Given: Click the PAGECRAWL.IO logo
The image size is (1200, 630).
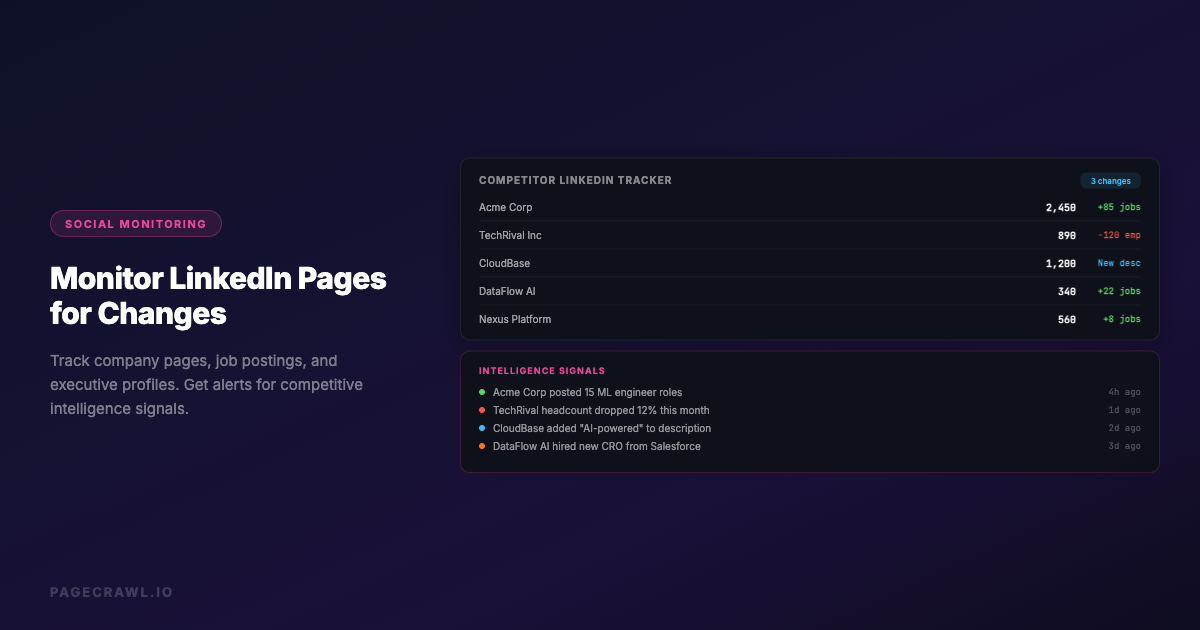Looking at the screenshot, I should (x=112, y=591).
